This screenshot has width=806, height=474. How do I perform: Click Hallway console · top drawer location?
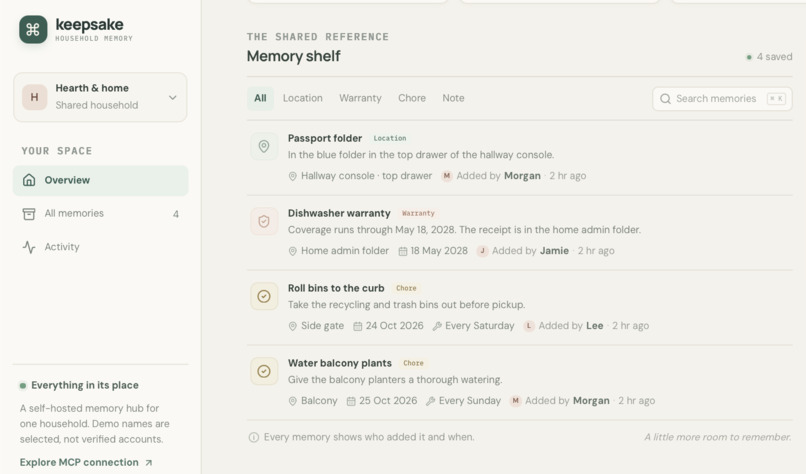(x=367, y=176)
